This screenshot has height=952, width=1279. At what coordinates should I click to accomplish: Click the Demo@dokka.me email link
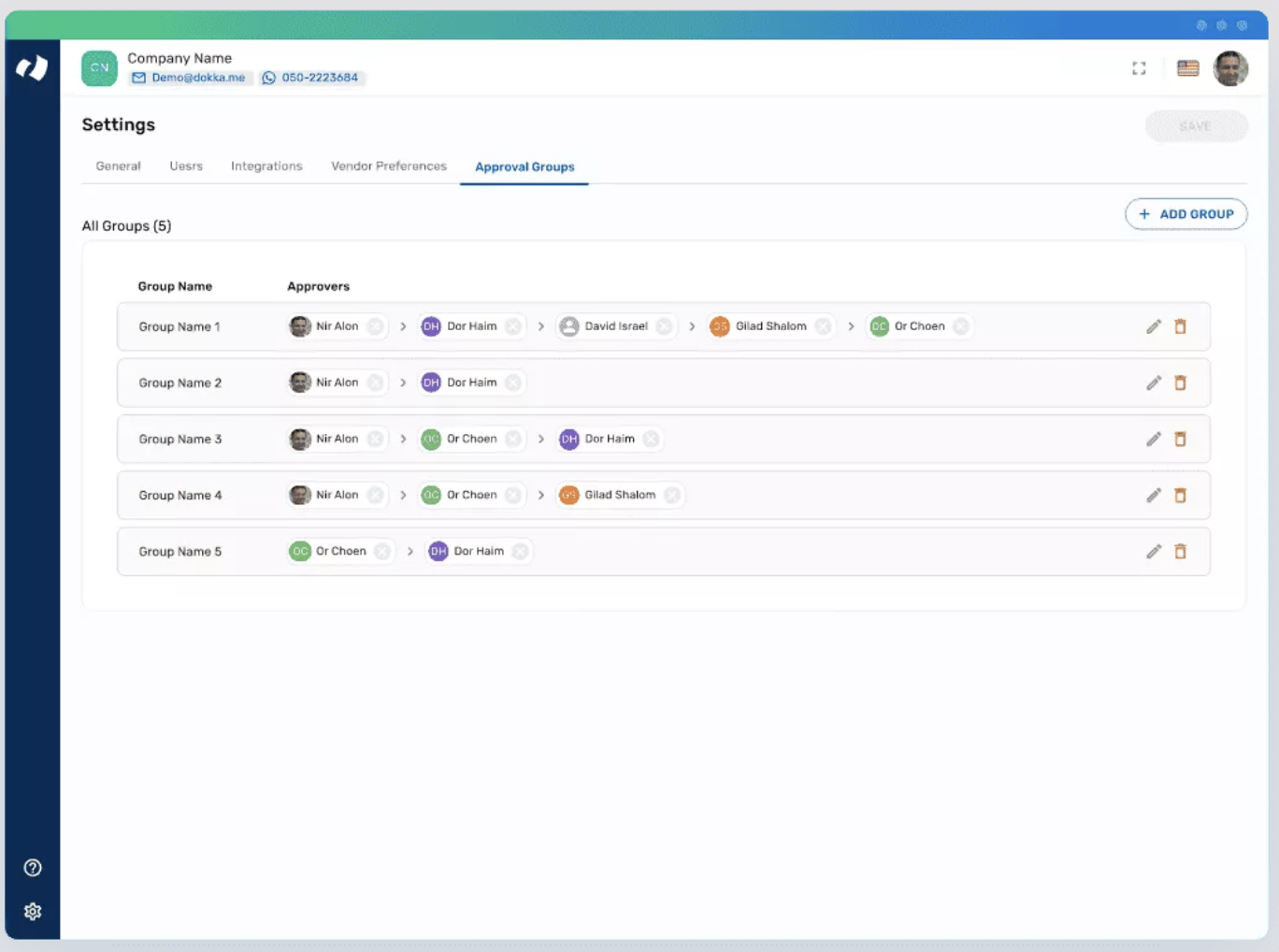197,78
